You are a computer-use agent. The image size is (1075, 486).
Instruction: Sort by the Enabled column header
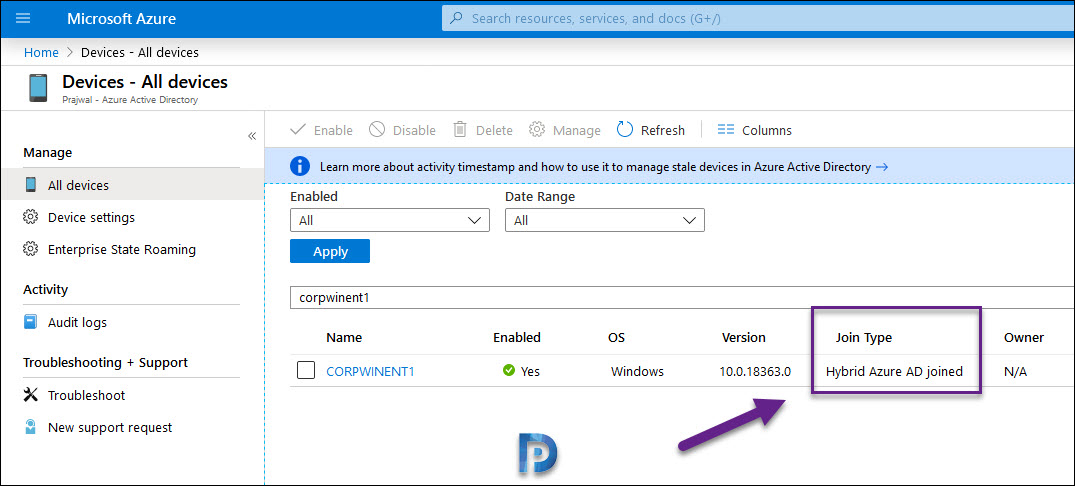[x=517, y=337]
